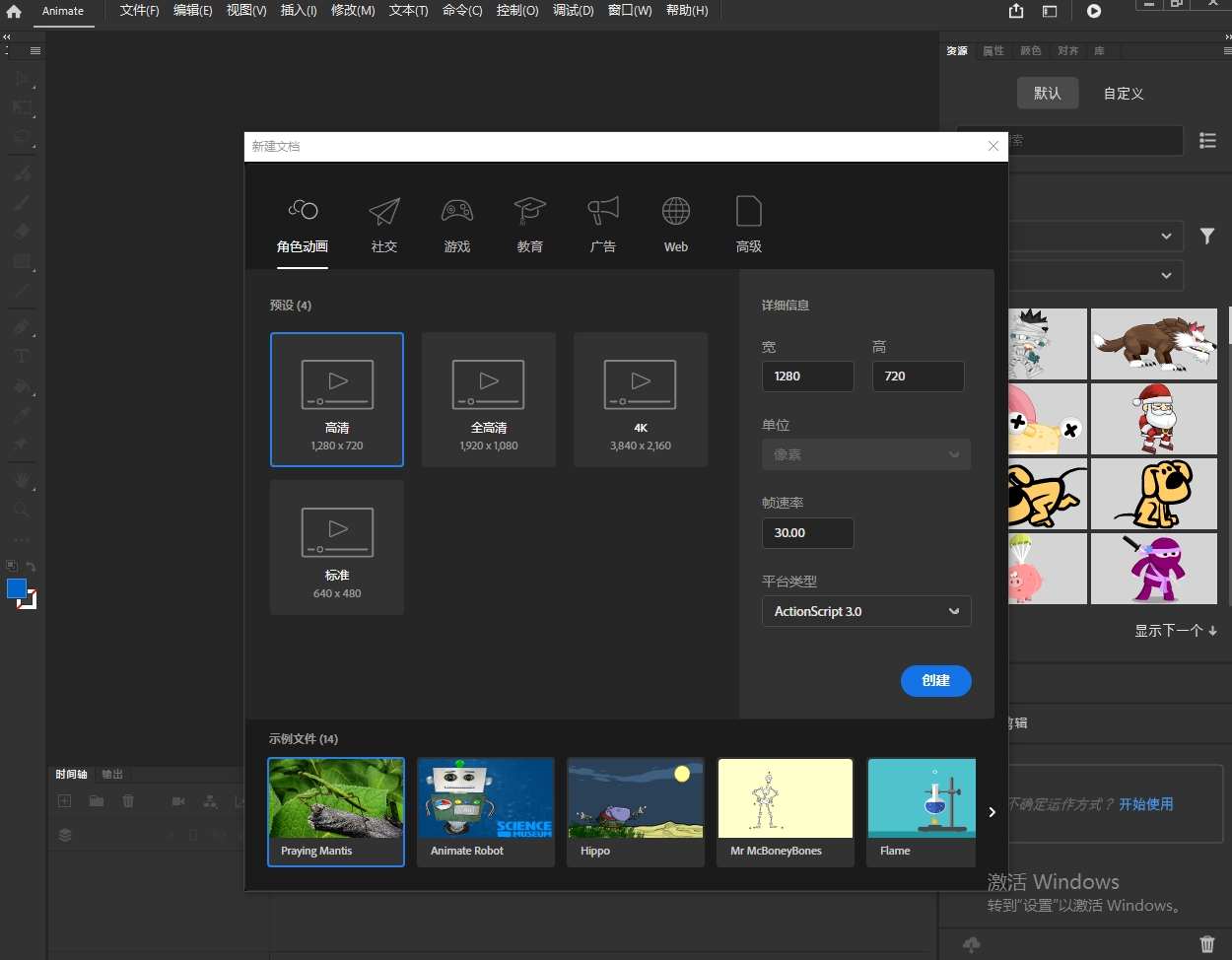Toggle list view icon in assets panel
This screenshot has width=1232, height=960.
pos(1207,141)
